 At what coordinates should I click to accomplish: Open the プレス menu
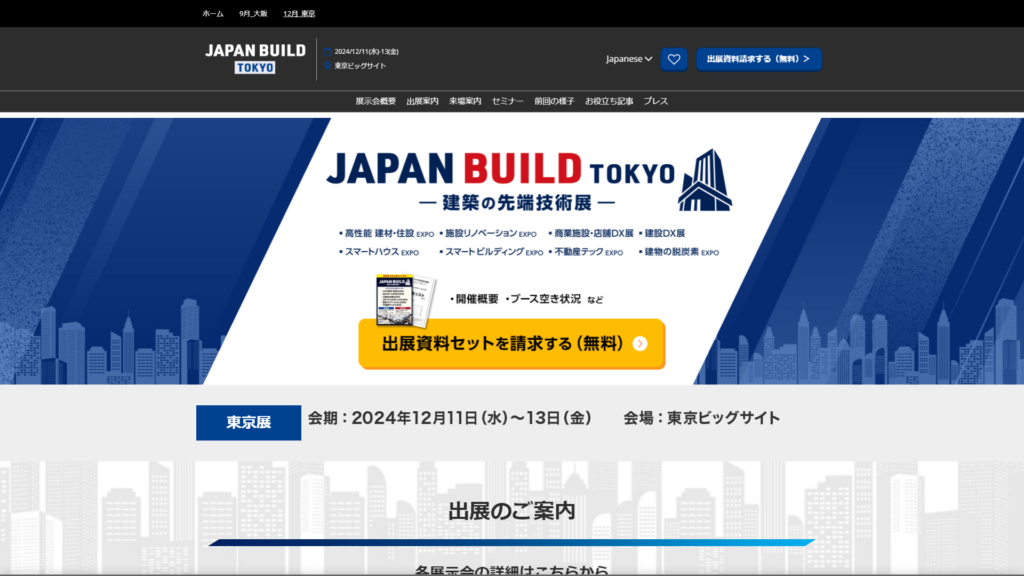click(x=656, y=101)
